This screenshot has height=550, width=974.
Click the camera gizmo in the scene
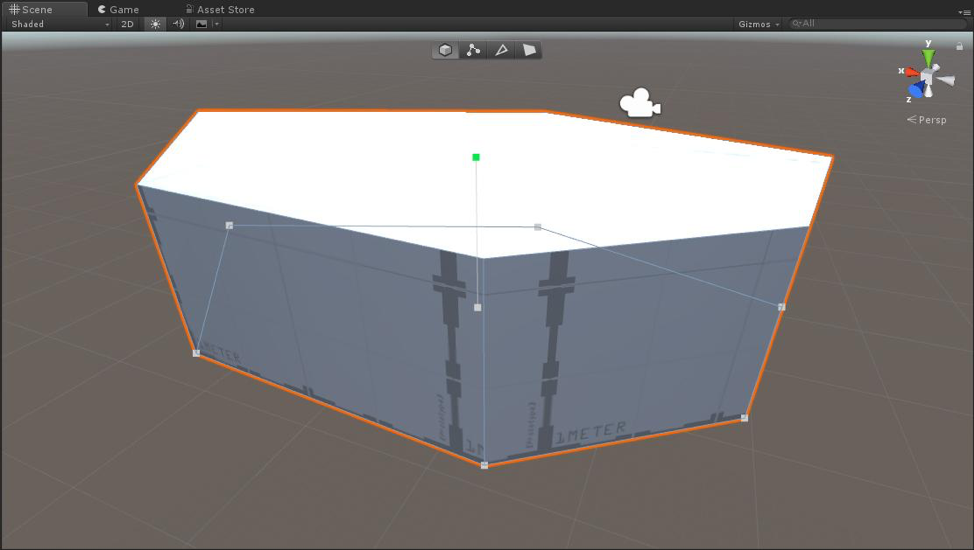pyautogui.click(x=640, y=104)
